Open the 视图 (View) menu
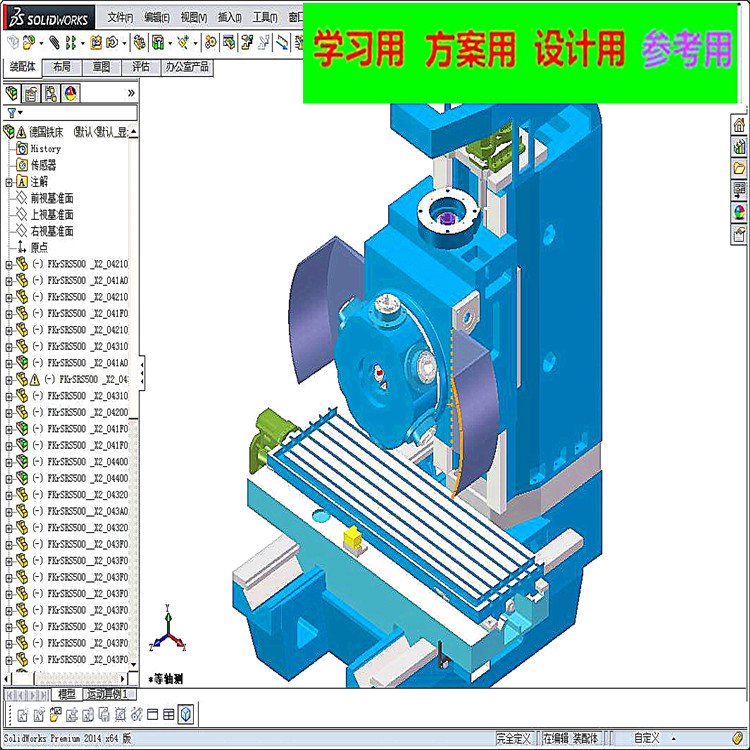 coord(194,18)
